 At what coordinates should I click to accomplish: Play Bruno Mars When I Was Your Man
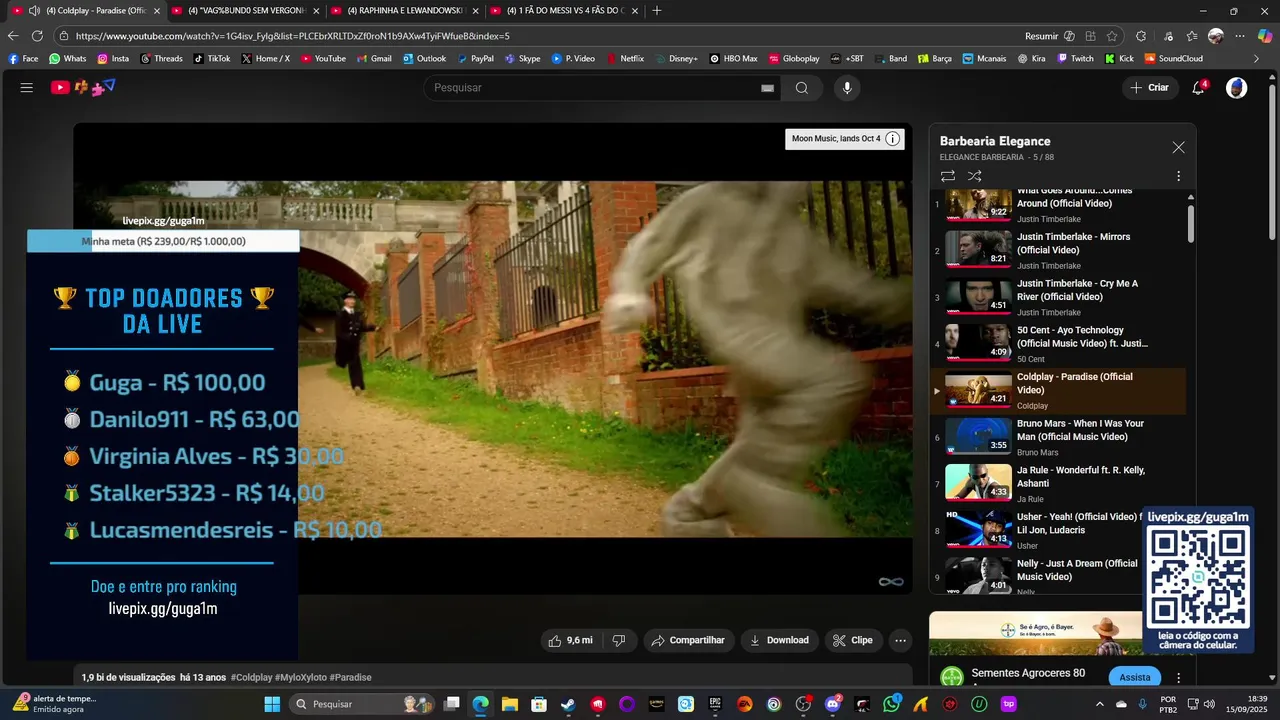coord(1058,437)
